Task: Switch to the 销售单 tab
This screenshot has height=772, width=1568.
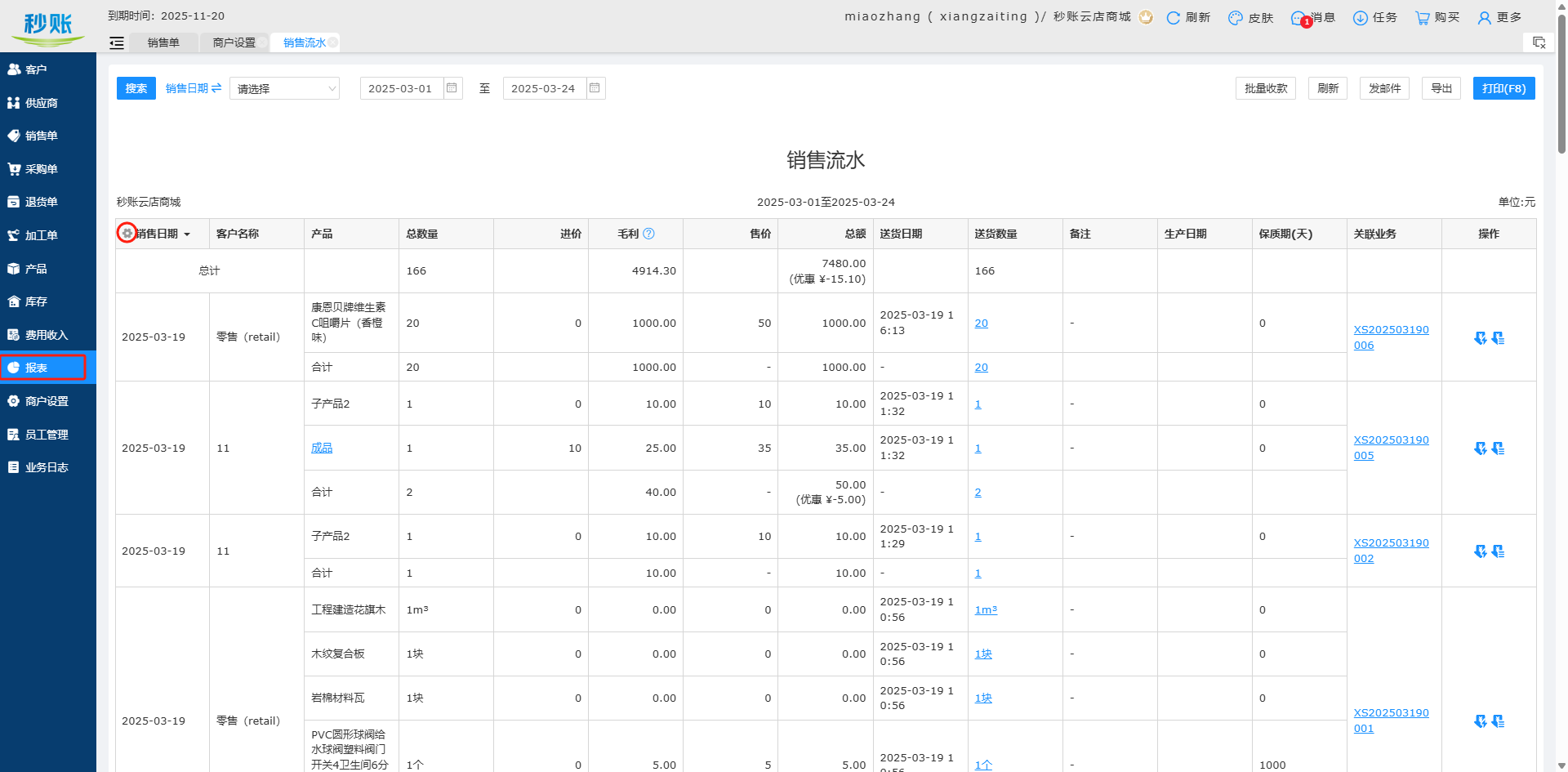Action: [163, 42]
